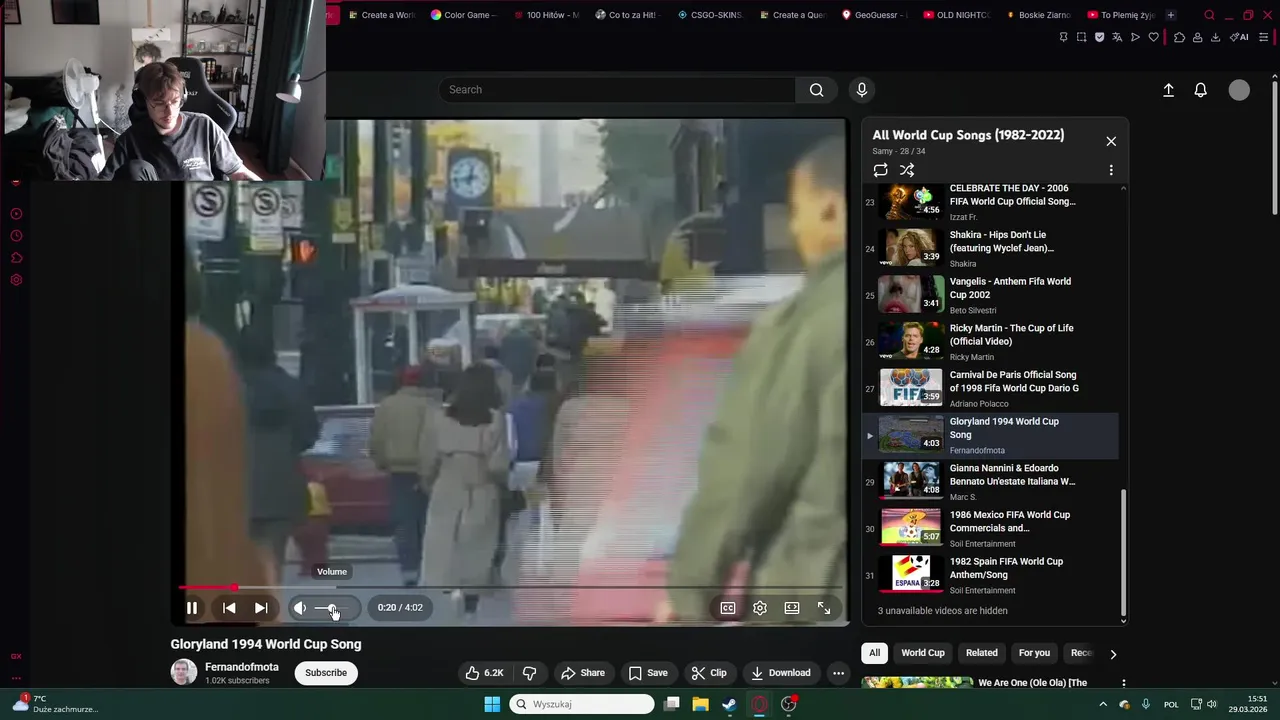Viewport: 1280px width, 720px height.
Task: Select the Related filter chip
Action: click(982, 653)
